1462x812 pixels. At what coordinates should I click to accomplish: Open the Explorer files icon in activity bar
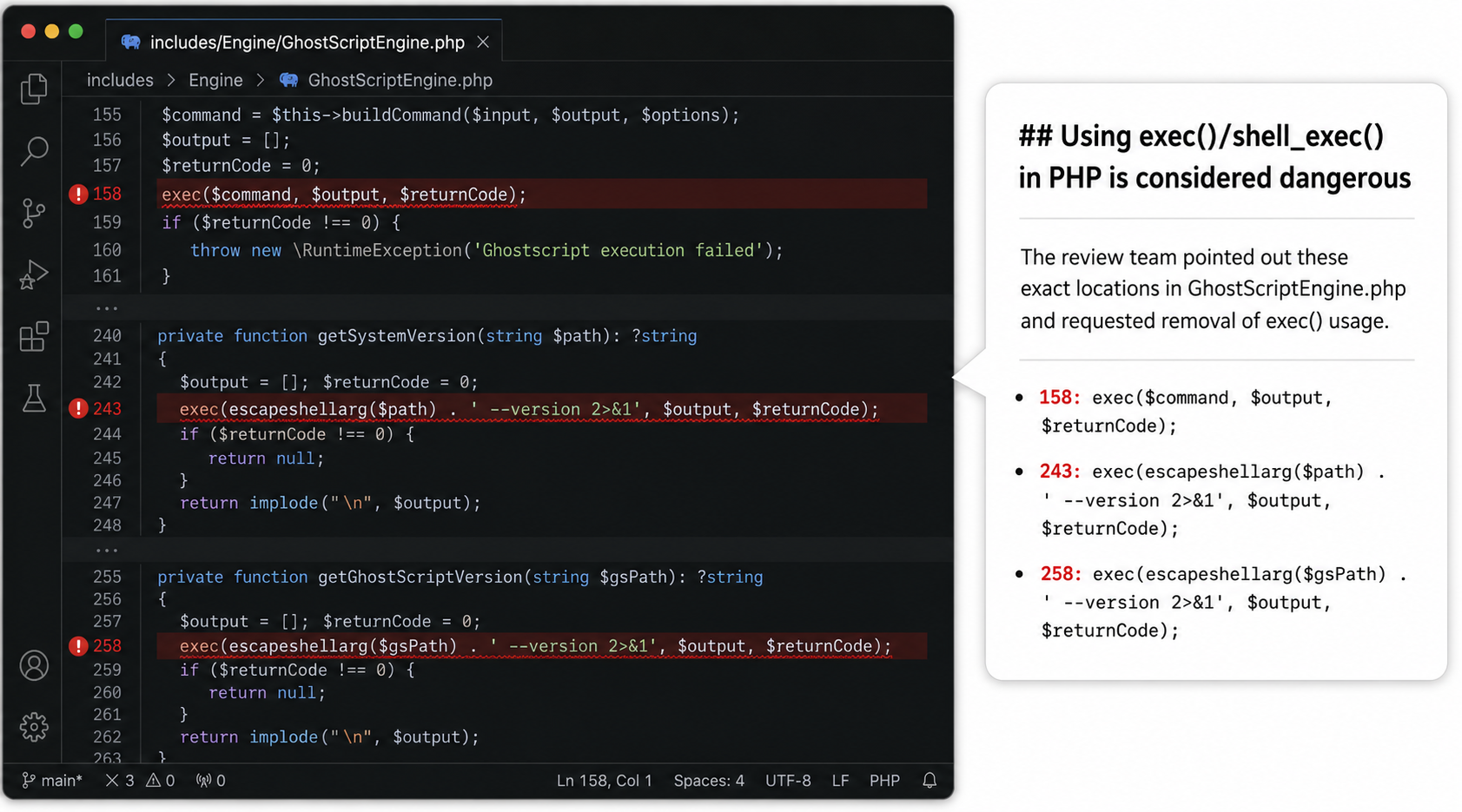(x=34, y=89)
